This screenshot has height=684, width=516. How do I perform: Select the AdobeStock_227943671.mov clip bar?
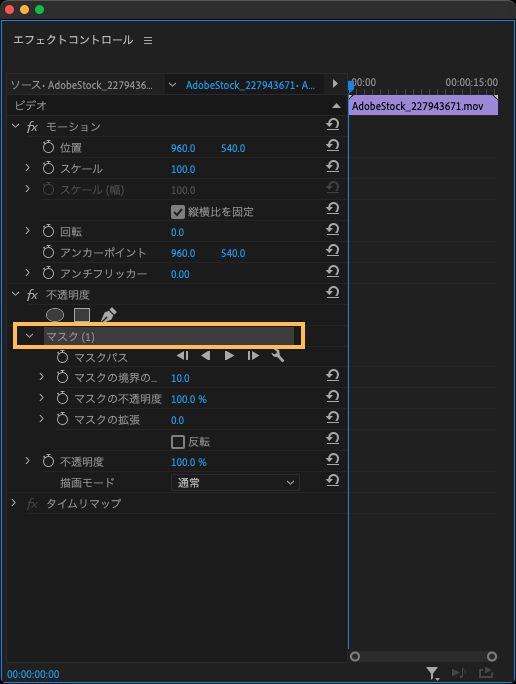coord(423,106)
